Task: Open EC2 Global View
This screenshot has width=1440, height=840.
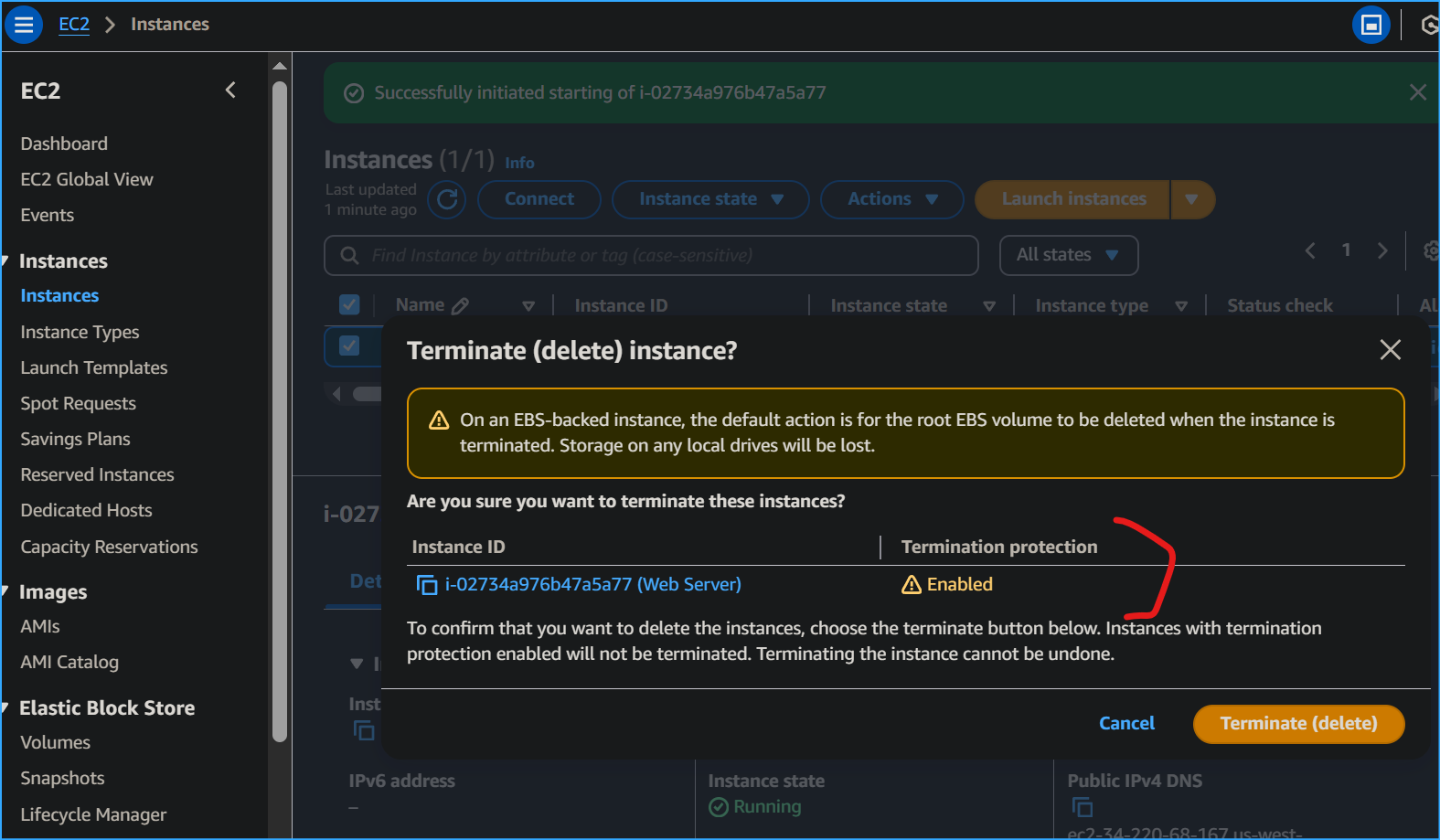Action: pyautogui.click(x=87, y=179)
